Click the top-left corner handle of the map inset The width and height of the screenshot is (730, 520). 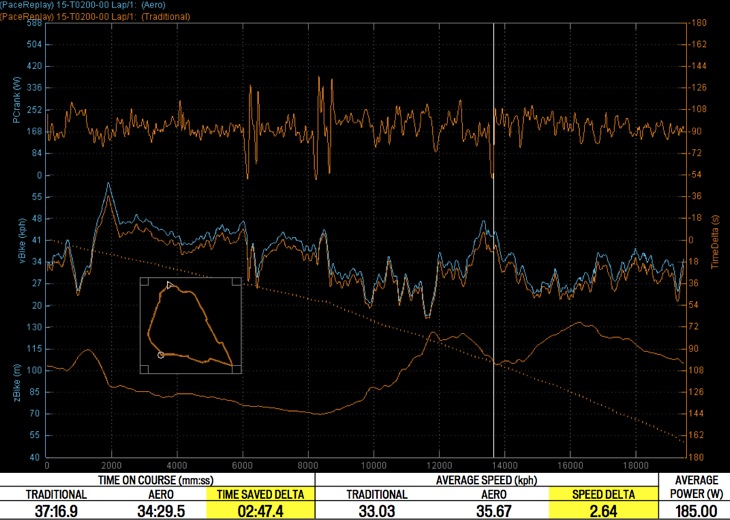(x=144, y=282)
